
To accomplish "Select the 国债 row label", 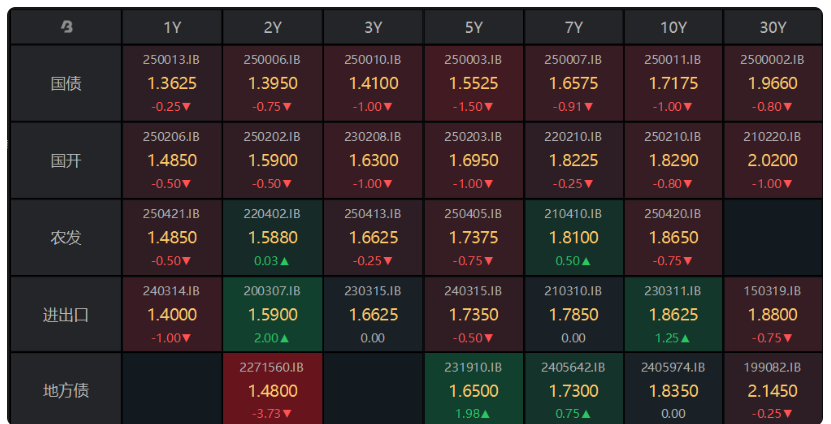I will [67, 83].
